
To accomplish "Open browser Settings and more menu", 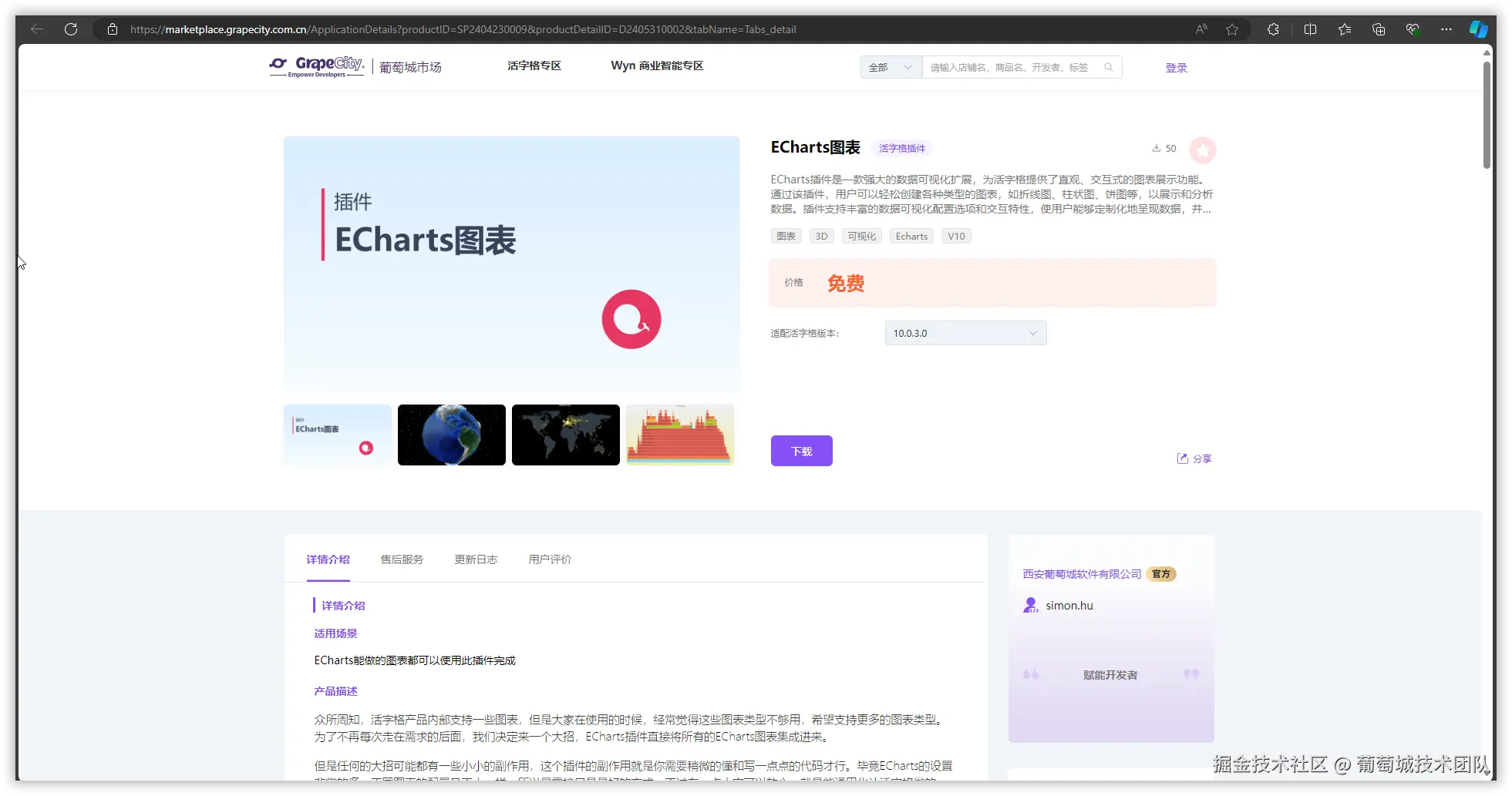I will 1446,29.
